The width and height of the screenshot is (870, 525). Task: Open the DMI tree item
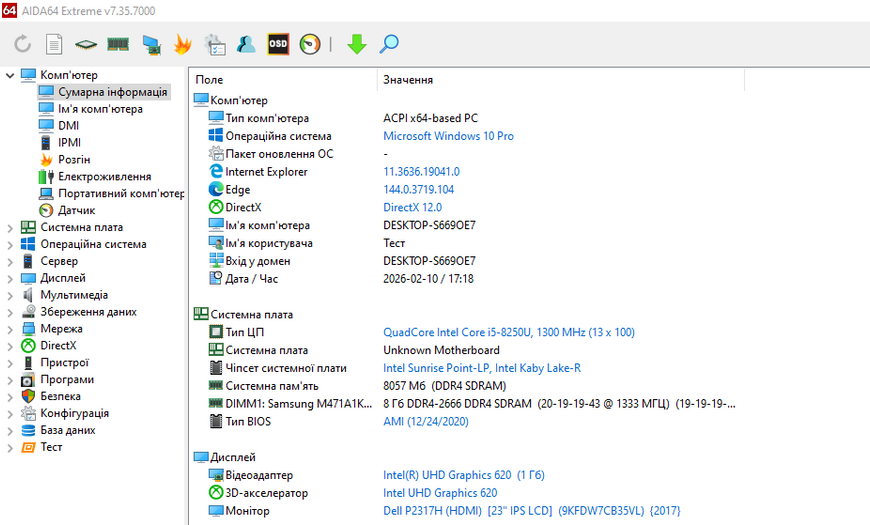(x=69, y=125)
